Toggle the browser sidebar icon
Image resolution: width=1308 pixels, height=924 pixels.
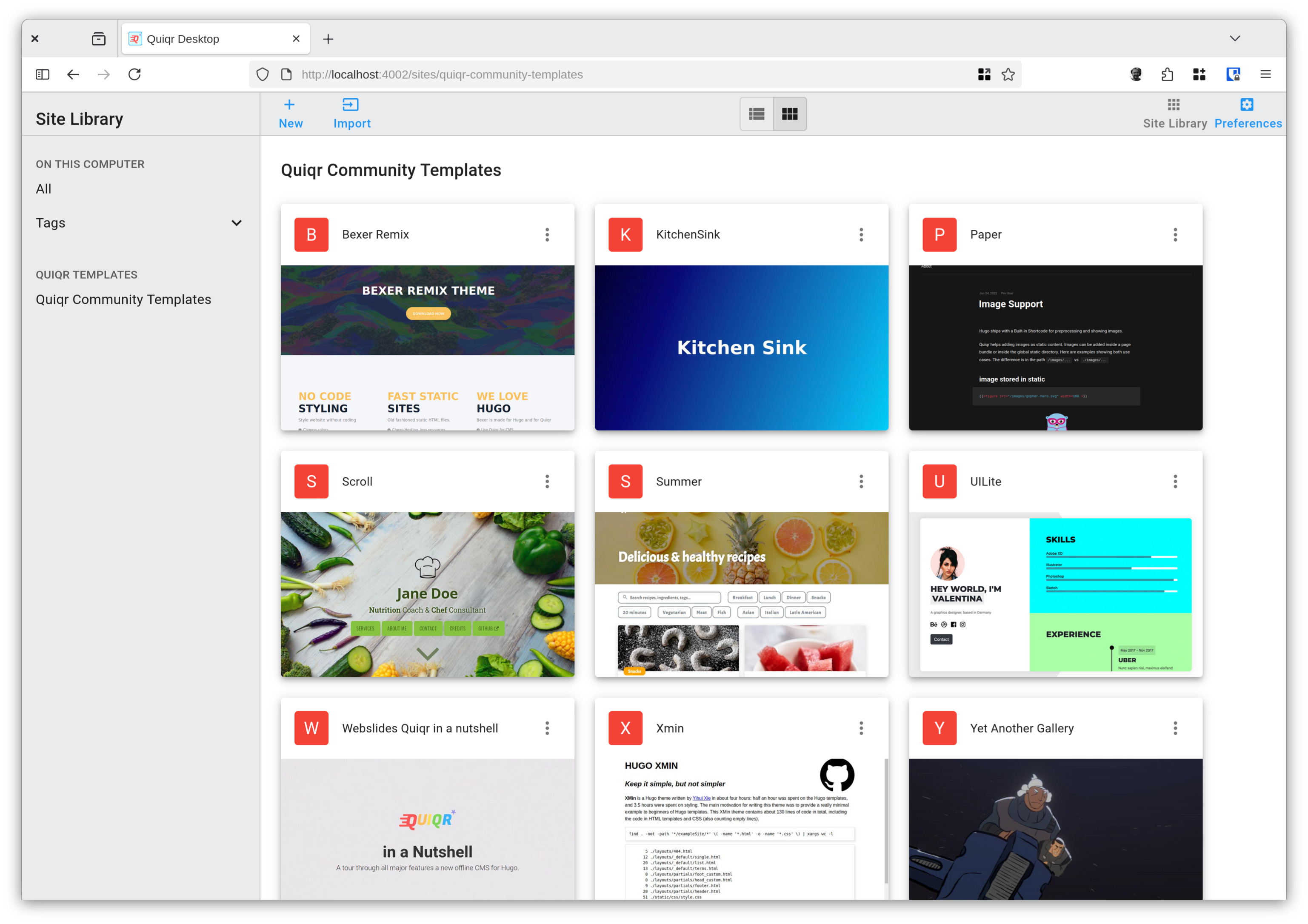pyautogui.click(x=42, y=74)
